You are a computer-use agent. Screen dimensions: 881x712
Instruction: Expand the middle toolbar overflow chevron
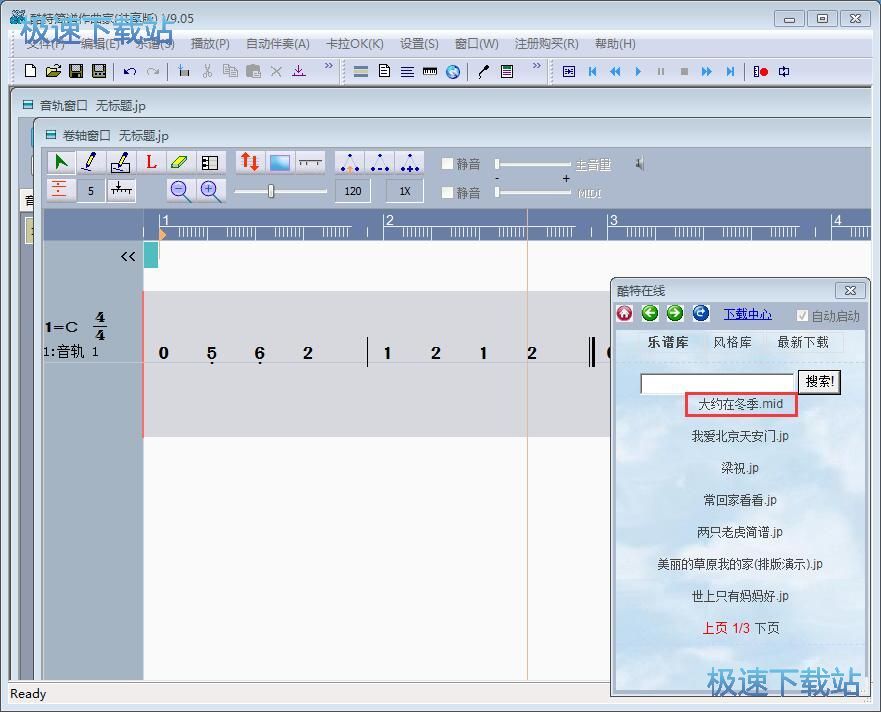(x=536, y=67)
